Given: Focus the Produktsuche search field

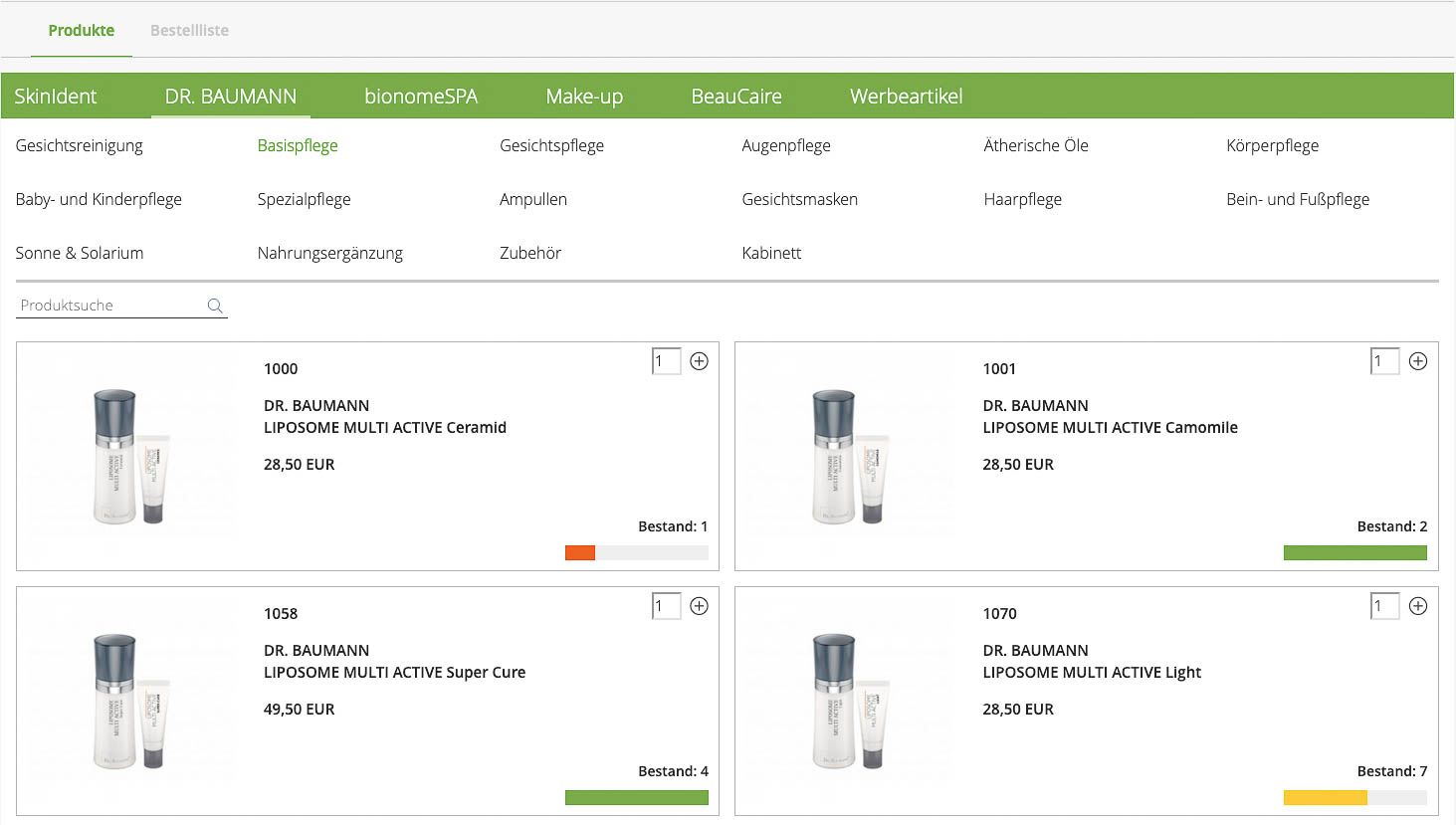Looking at the screenshot, I should [121, 306].
